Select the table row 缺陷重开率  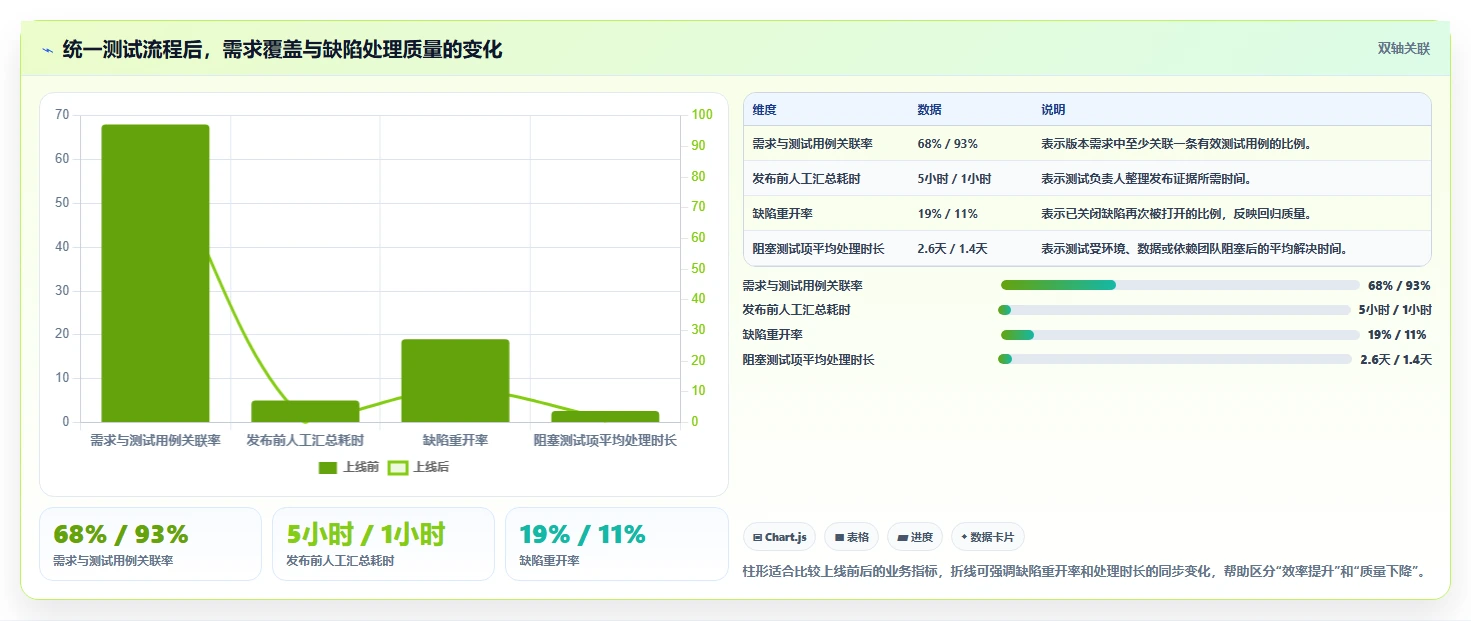click(x=1087, y=214)
